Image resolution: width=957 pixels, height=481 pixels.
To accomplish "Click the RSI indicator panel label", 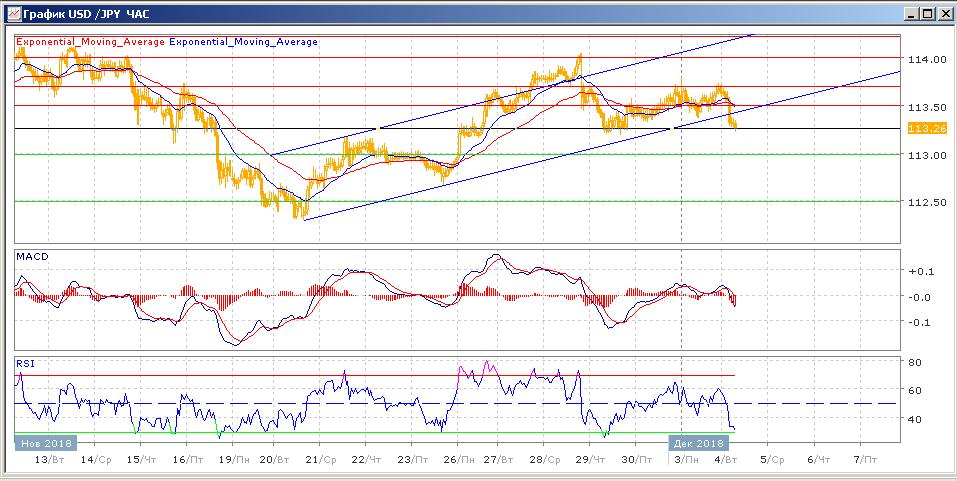I will click(26, 364).
